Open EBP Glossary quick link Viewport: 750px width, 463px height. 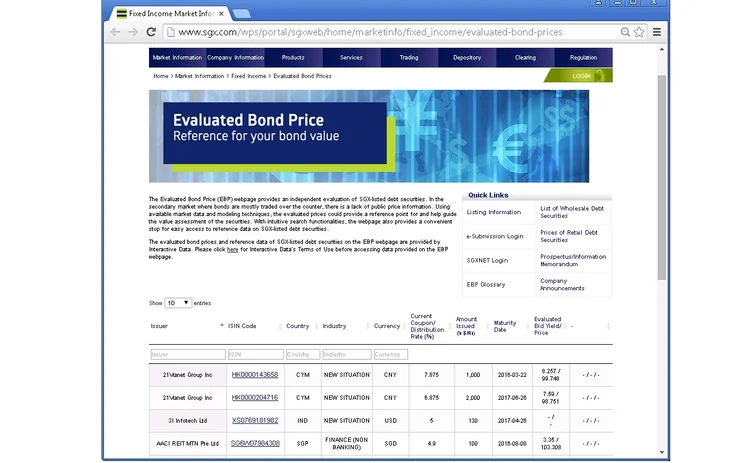click(x=486, y=285)
